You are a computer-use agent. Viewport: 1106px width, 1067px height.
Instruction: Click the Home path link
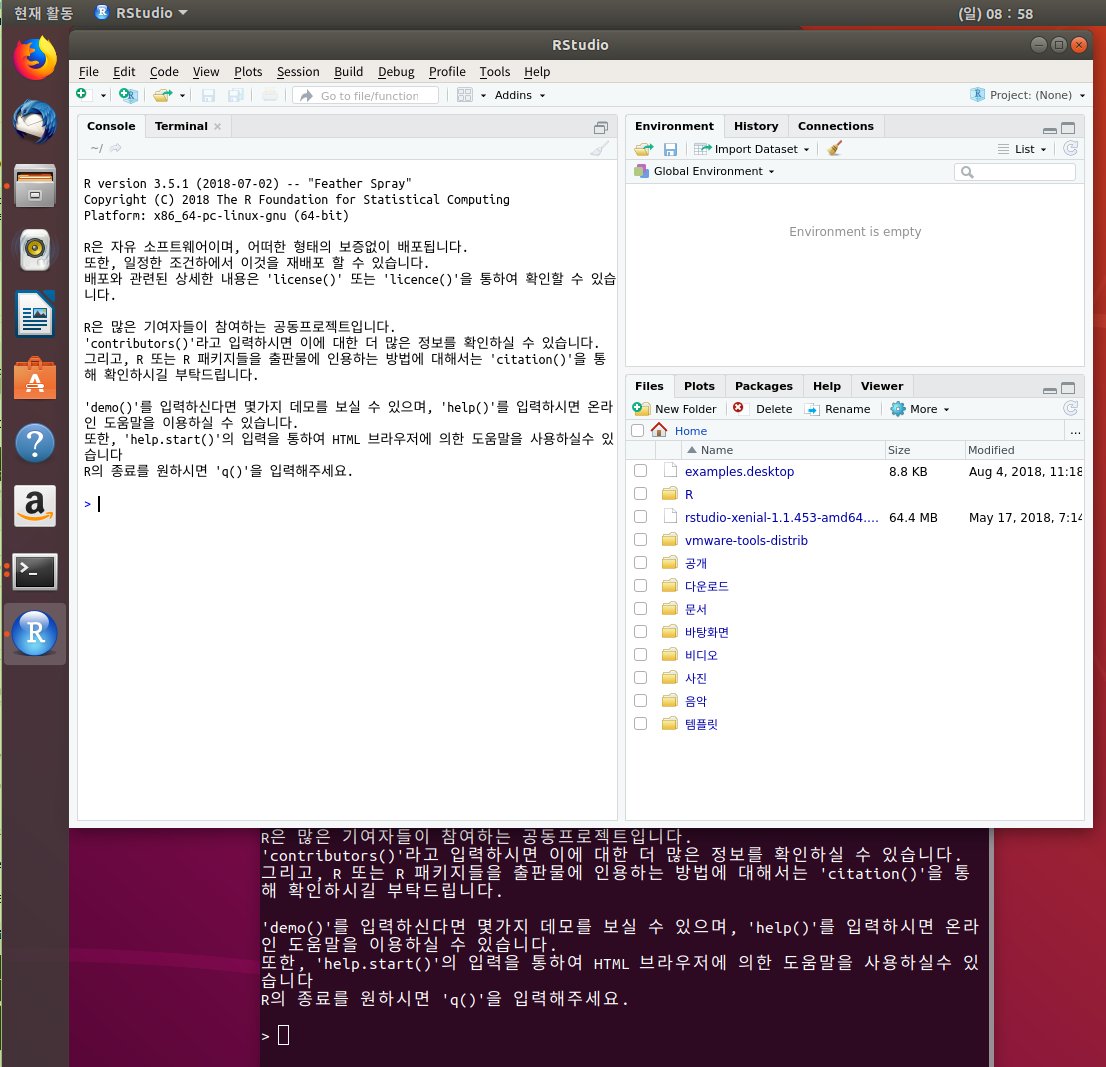[691, 431]
